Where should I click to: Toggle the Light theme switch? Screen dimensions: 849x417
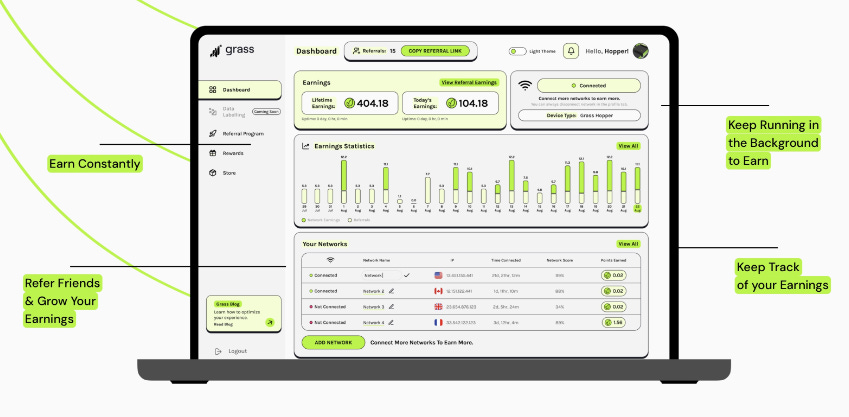point(518,51)
